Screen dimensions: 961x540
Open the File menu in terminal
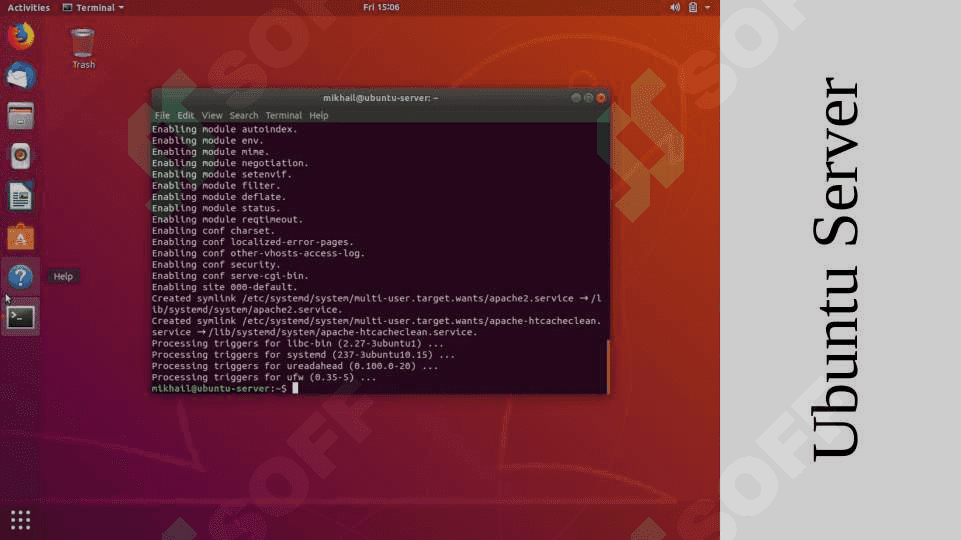(162, 115)
